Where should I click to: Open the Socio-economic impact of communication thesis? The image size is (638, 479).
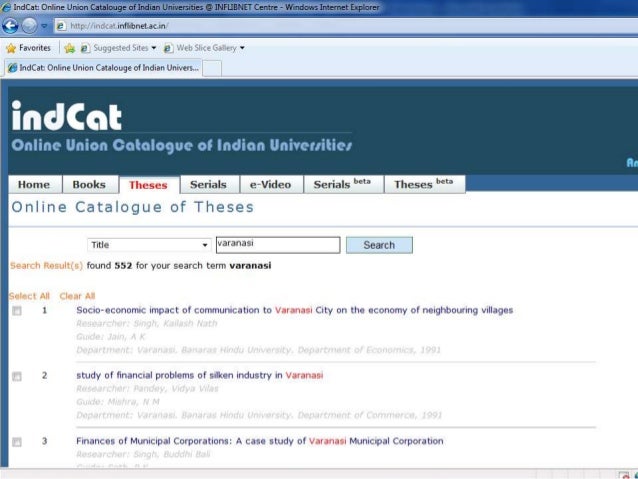(x=295, y=310)
